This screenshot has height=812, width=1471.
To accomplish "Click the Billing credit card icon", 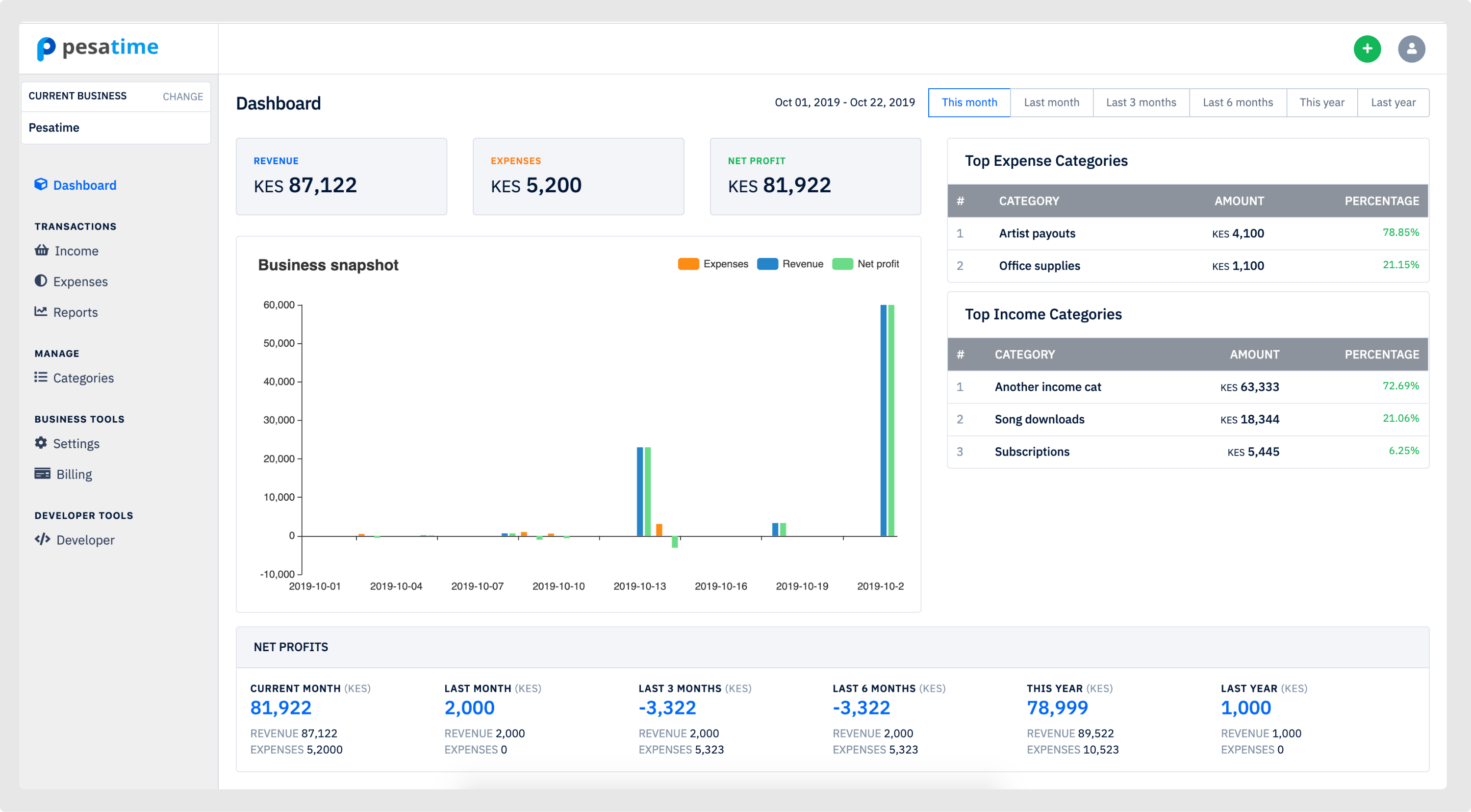I will [x=42, y=473].
